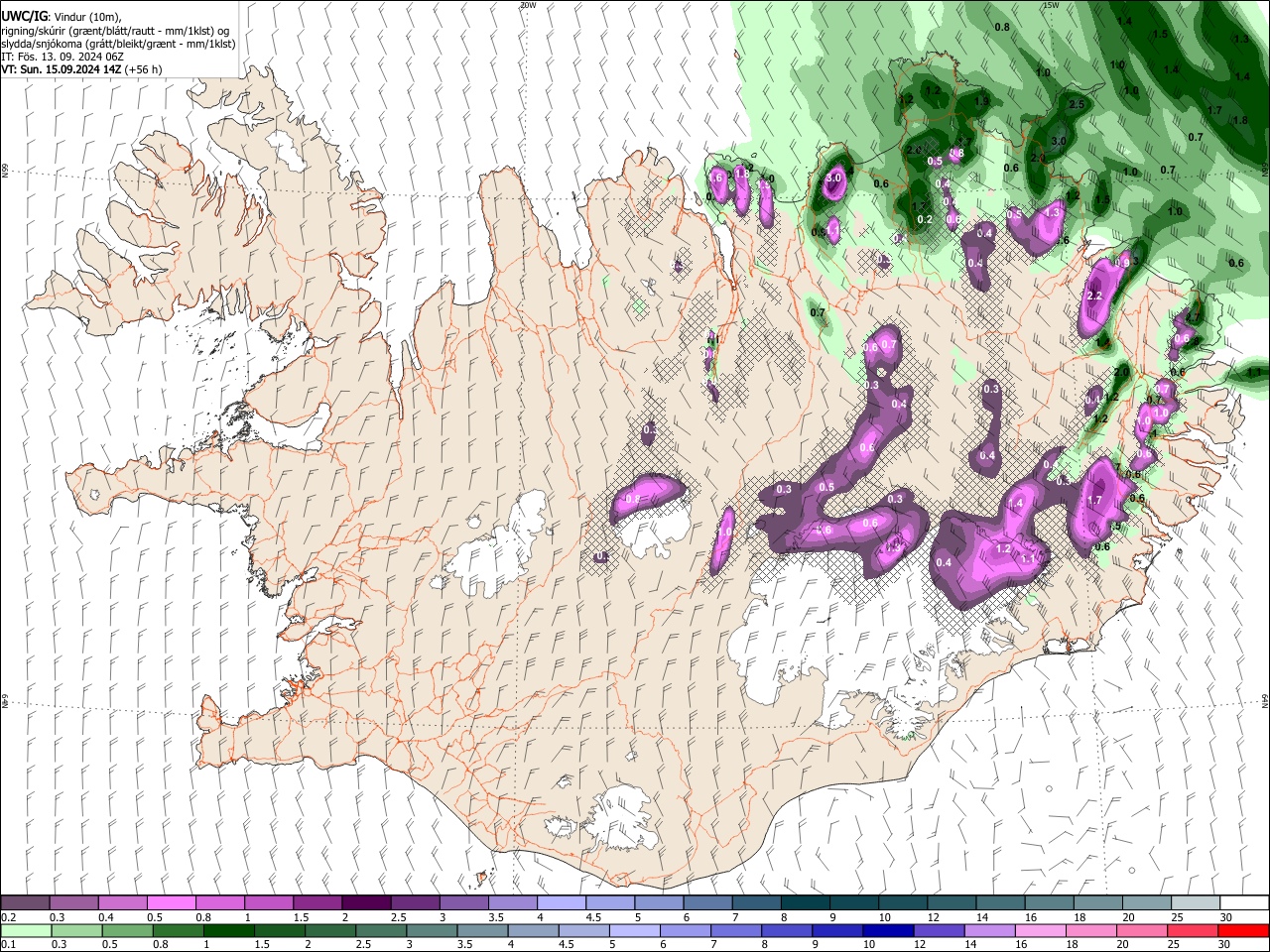This screenshot has width=1270, height=952.
Task: Click the 'rigning/skúrir' legend description line
Action: tap(115, 31)
